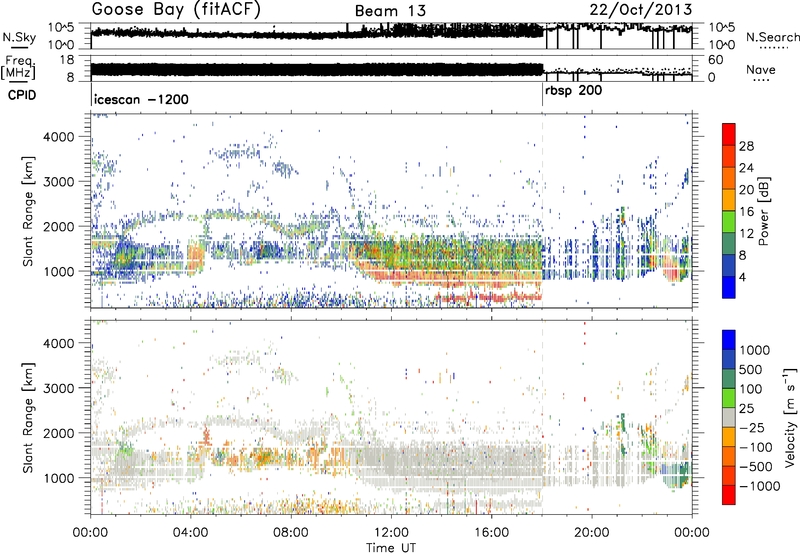Click the 'N.Search' legend label
Image resolution: width=800 pixels, height=554 pixels.
point(772,37)
